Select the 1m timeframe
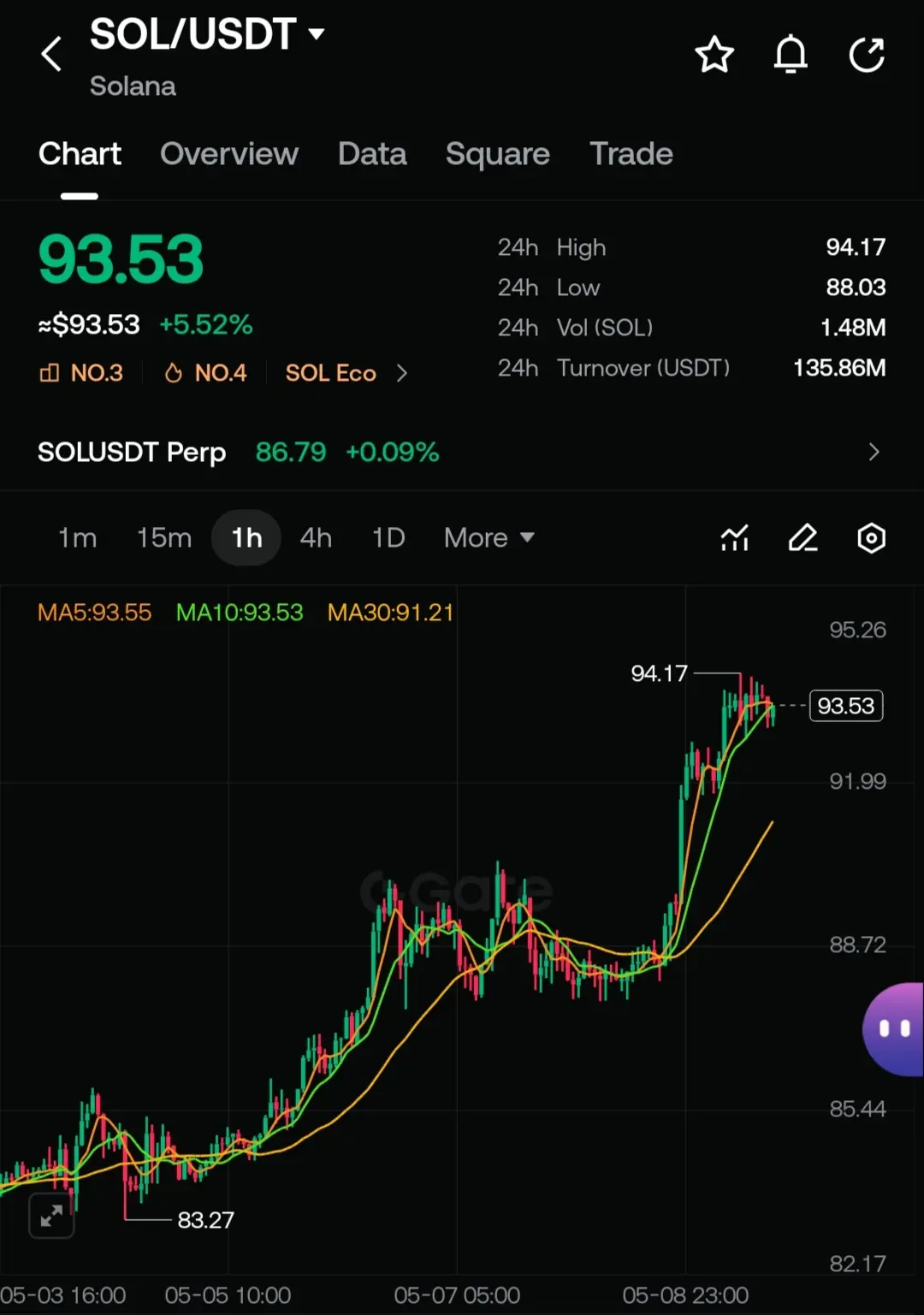 [77, 538]
